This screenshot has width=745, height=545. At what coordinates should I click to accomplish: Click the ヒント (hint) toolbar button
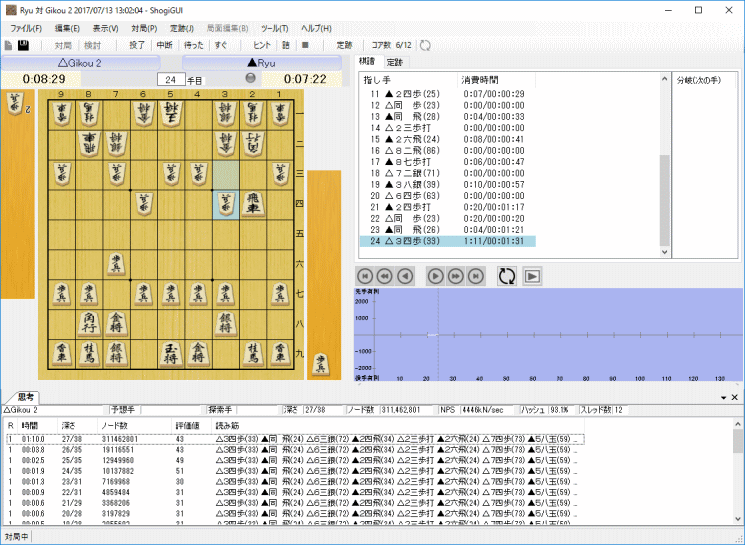click(261, 45)
